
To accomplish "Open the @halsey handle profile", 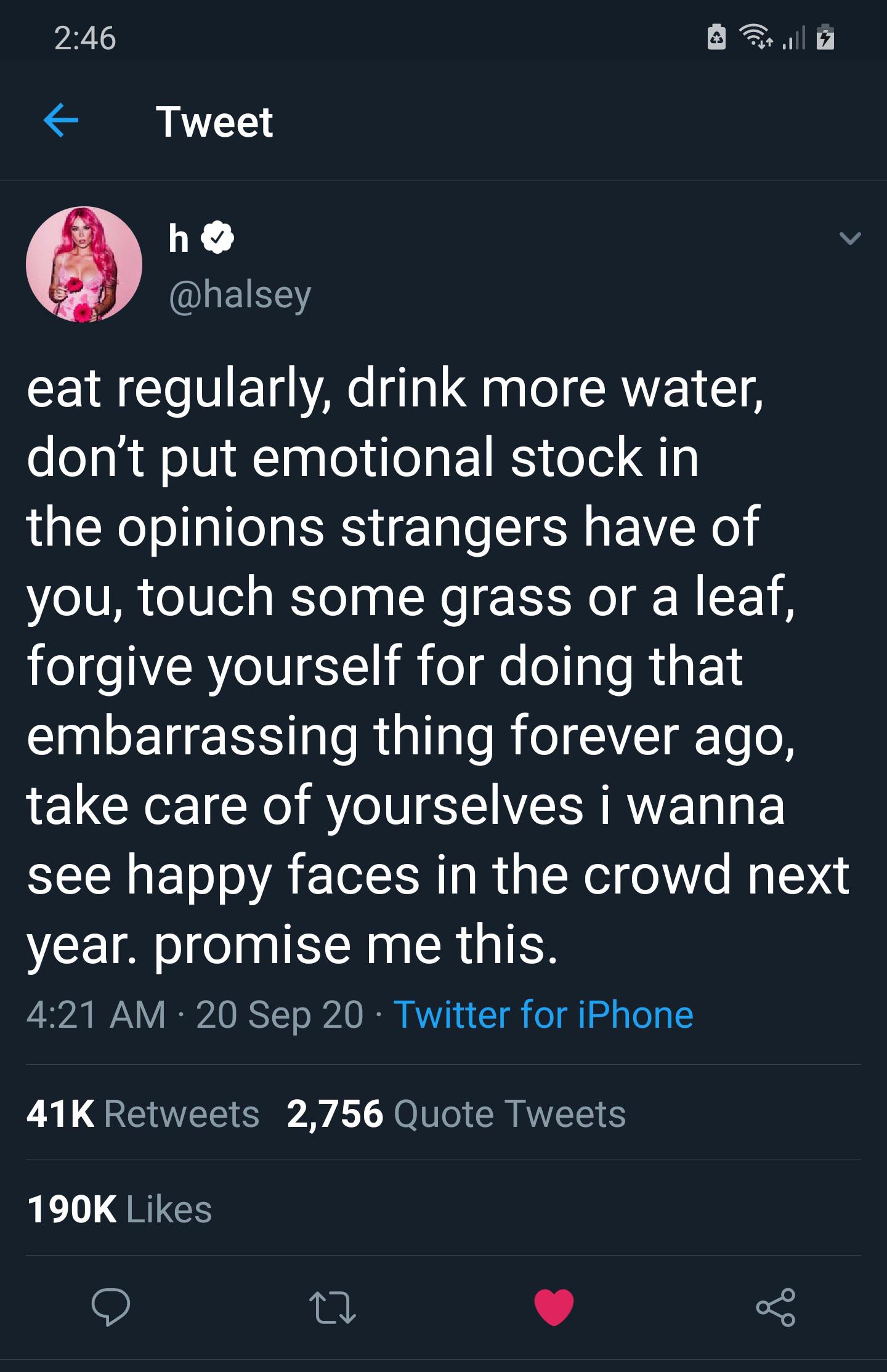I will (x=240, y=295).
